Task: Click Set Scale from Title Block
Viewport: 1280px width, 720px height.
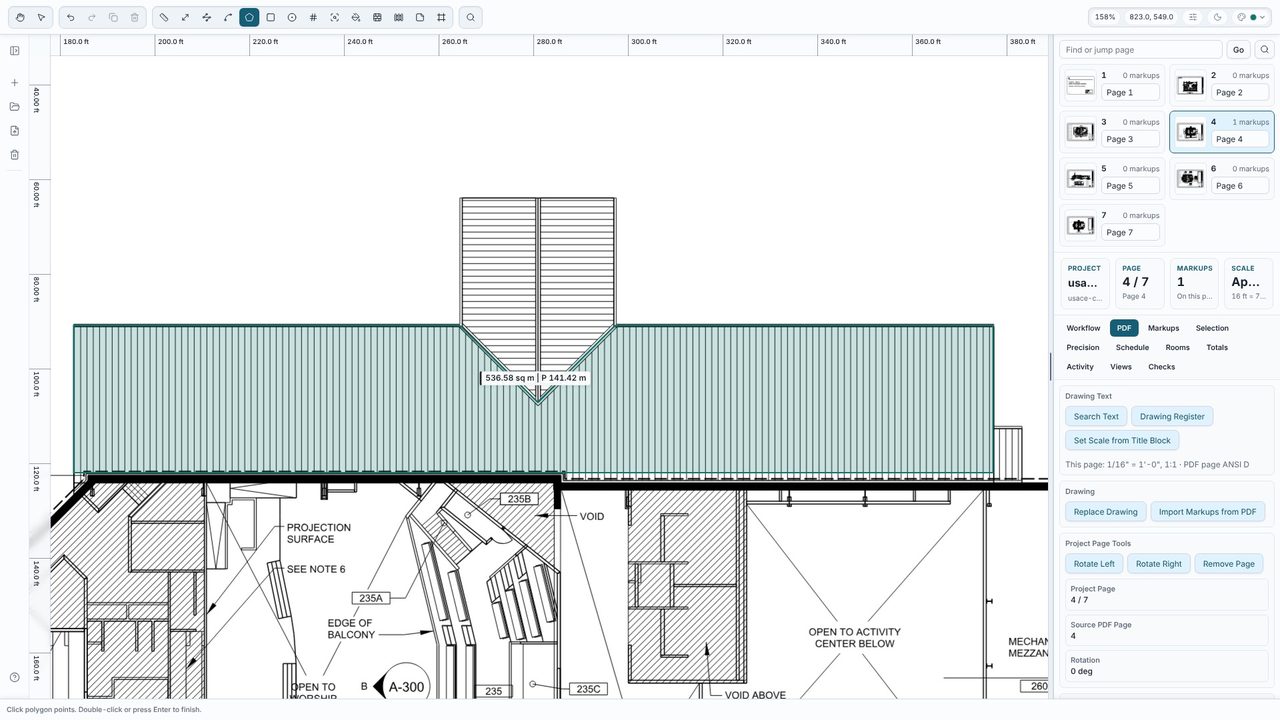Action: coord(1122,440)
